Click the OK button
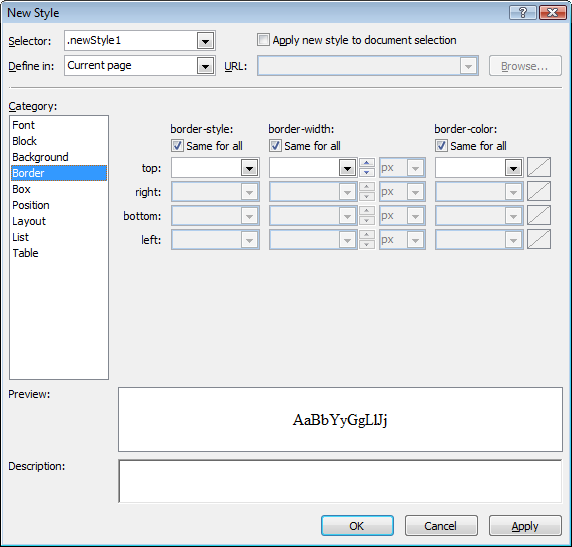 point(357,526)
